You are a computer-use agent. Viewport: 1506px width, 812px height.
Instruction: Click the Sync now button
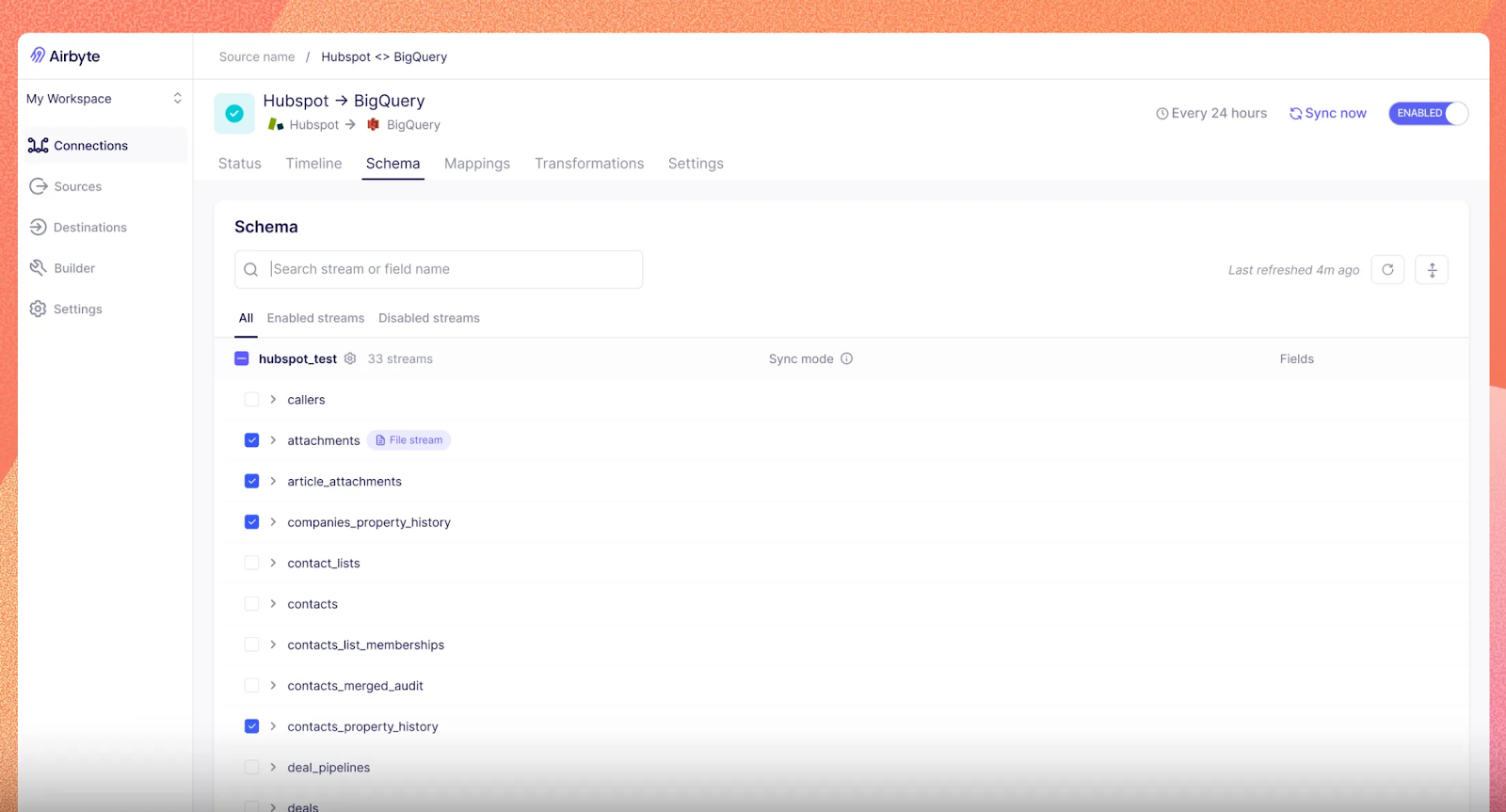tap(1328, 113)
